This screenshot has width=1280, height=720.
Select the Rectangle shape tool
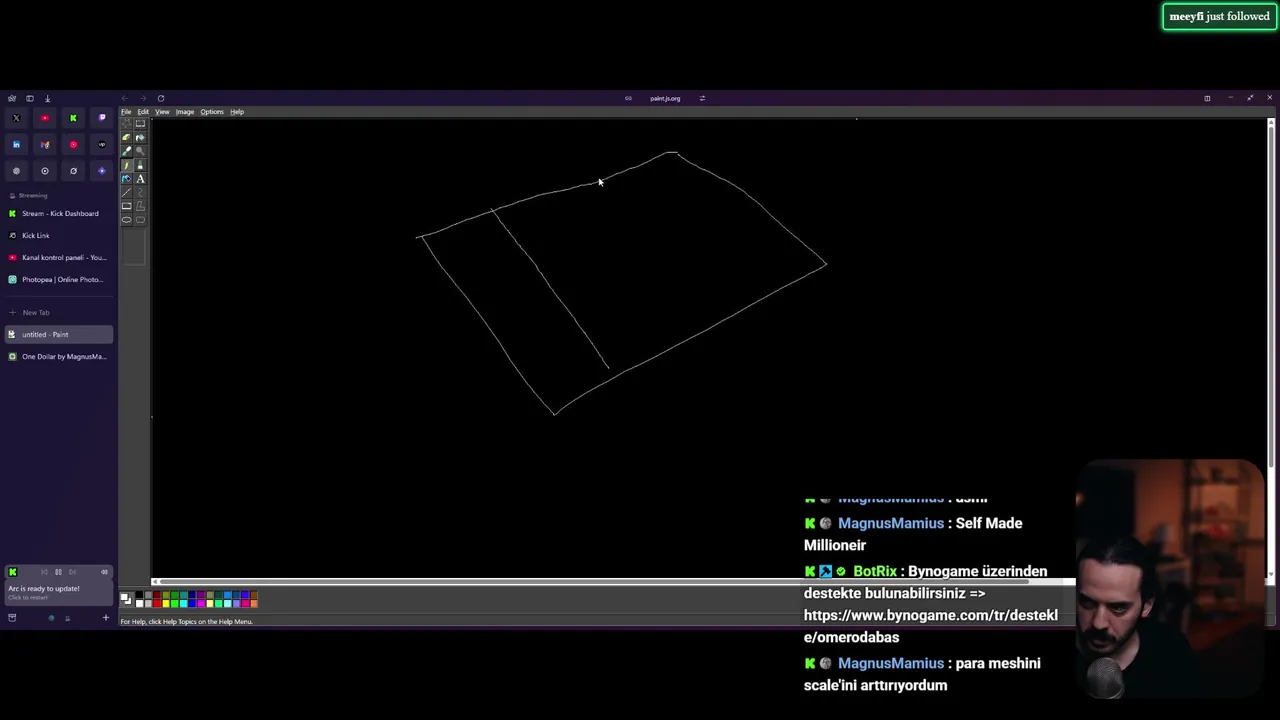point(126,206)
